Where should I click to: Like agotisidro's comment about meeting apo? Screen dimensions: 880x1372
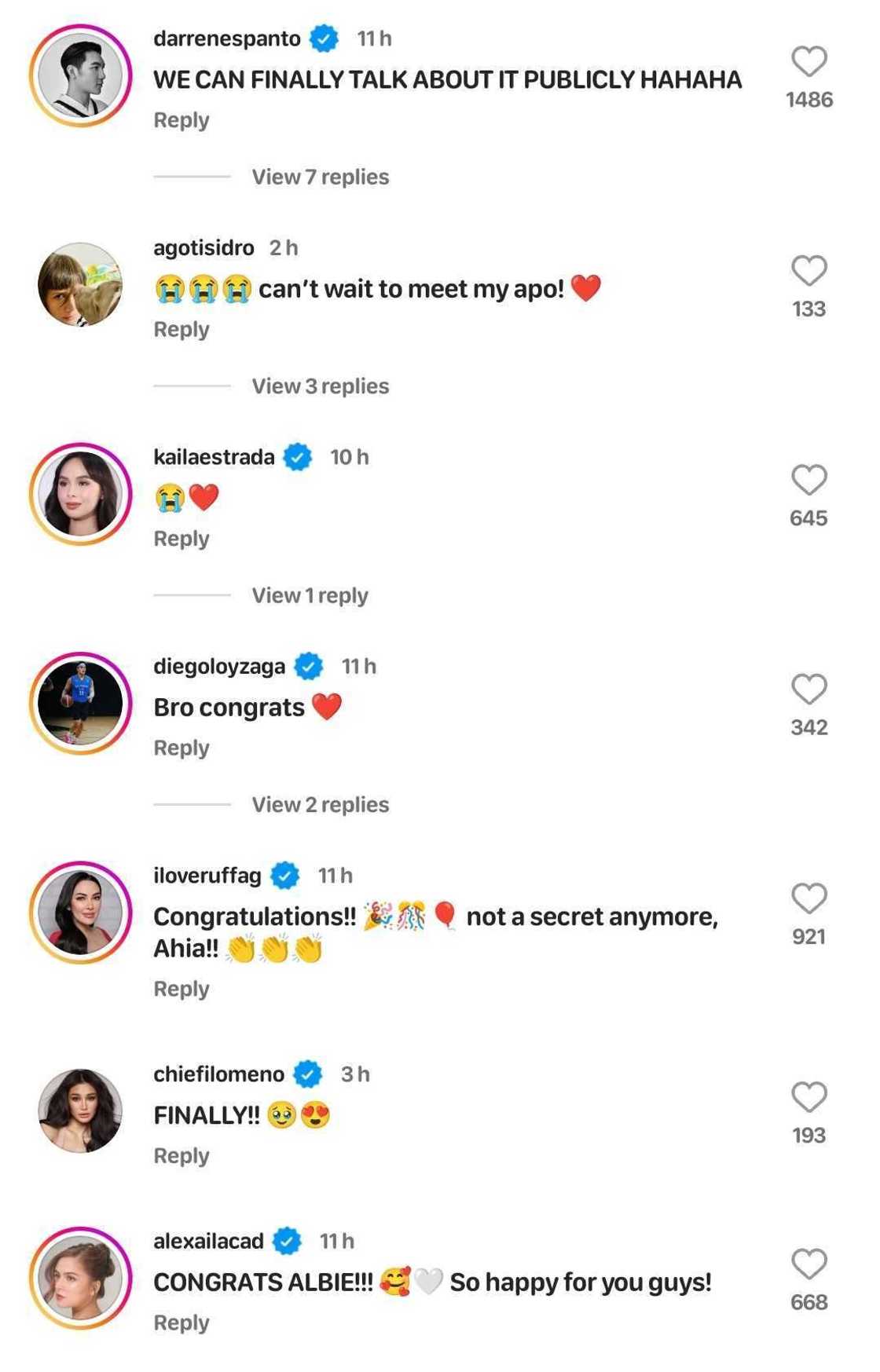coord(808,271)
